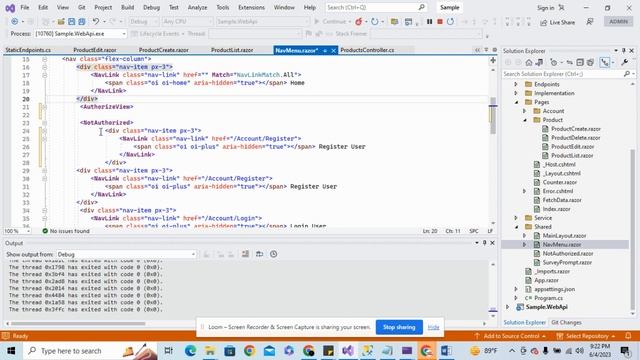Switch to Git Changes tab
The width and height of the screenshot is (640, 360).
pos(566,322)
